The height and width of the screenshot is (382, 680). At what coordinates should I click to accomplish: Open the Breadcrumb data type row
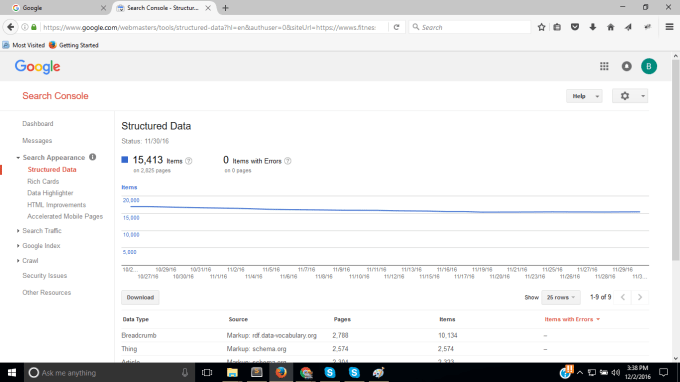point(385,335)
